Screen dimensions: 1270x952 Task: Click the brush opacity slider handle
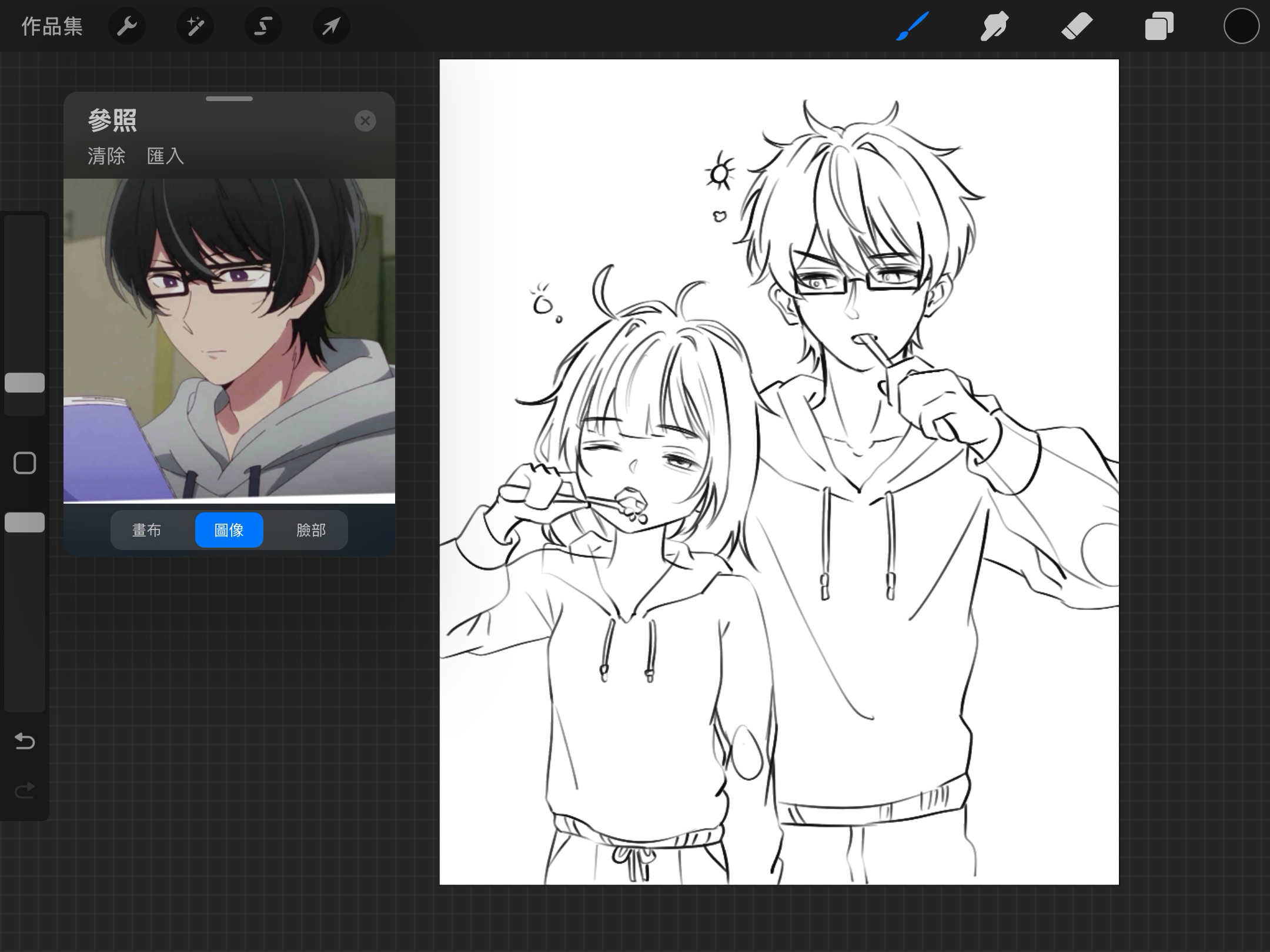click(25, 522)
